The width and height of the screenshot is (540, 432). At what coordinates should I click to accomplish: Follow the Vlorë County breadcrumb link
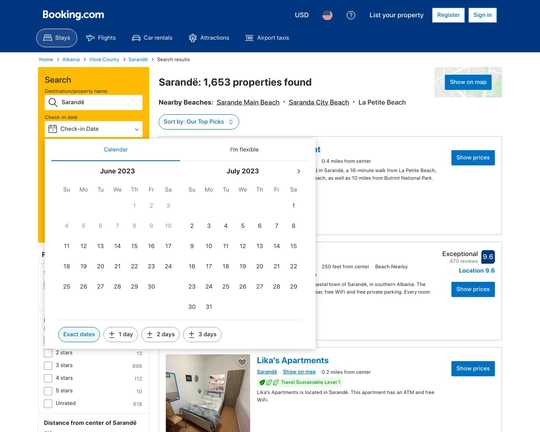[x=104, y=60]
